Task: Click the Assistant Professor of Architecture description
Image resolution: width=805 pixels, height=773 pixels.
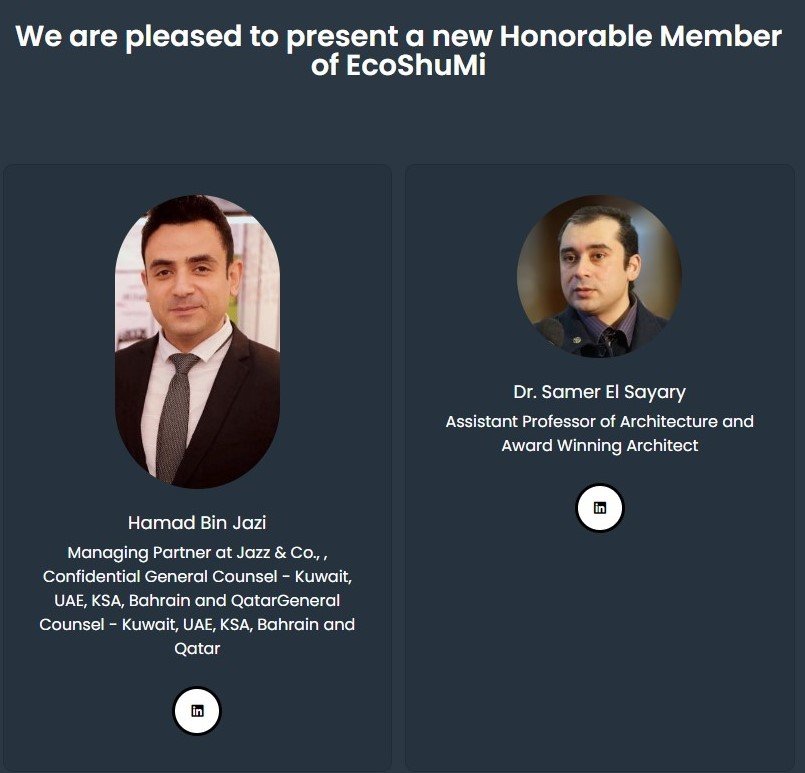Action: coord(600,421)
